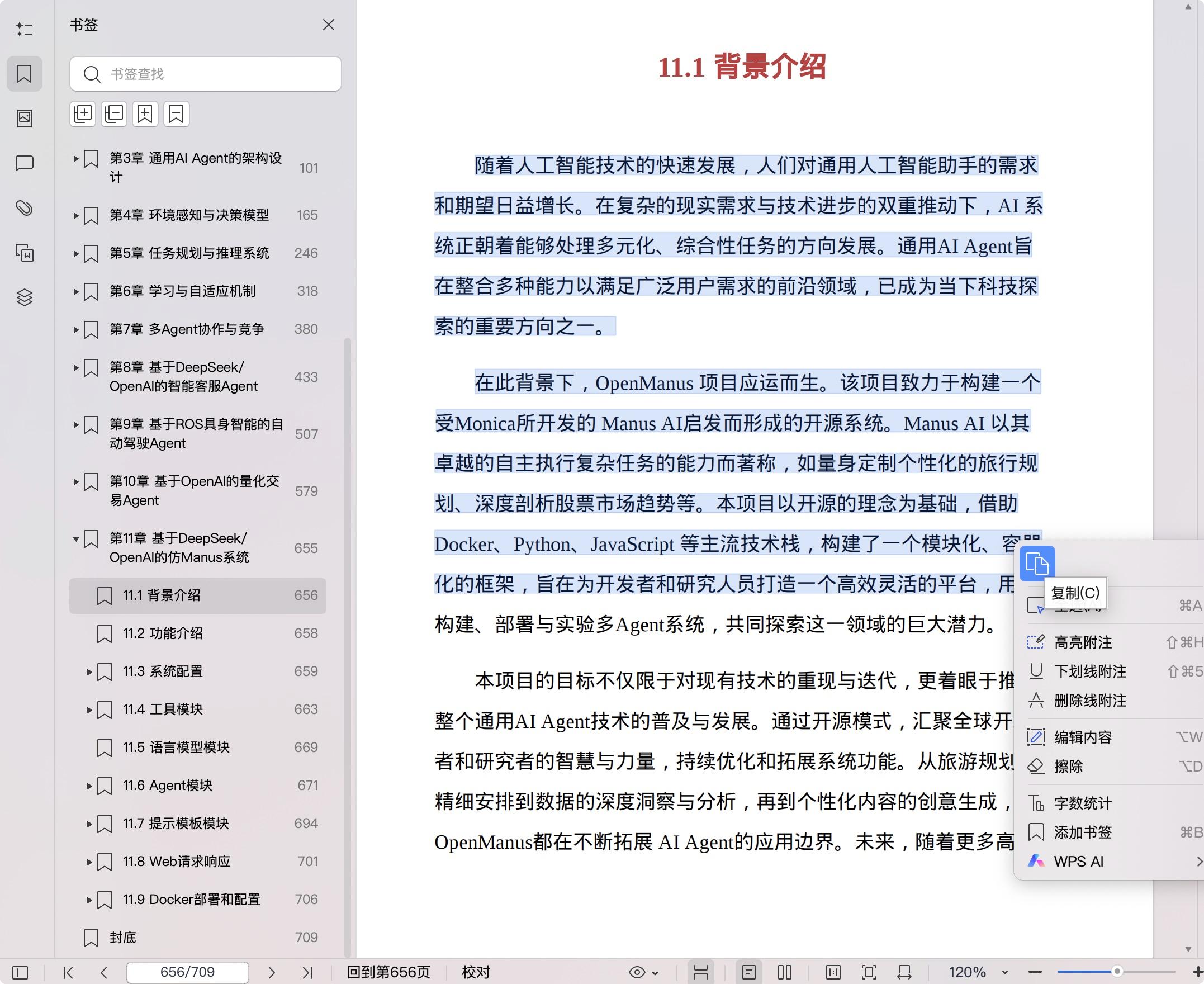Viewport: 1204px width, 984px height.
Task: Zoom out with the minus button
Action: coord(1035,973)
